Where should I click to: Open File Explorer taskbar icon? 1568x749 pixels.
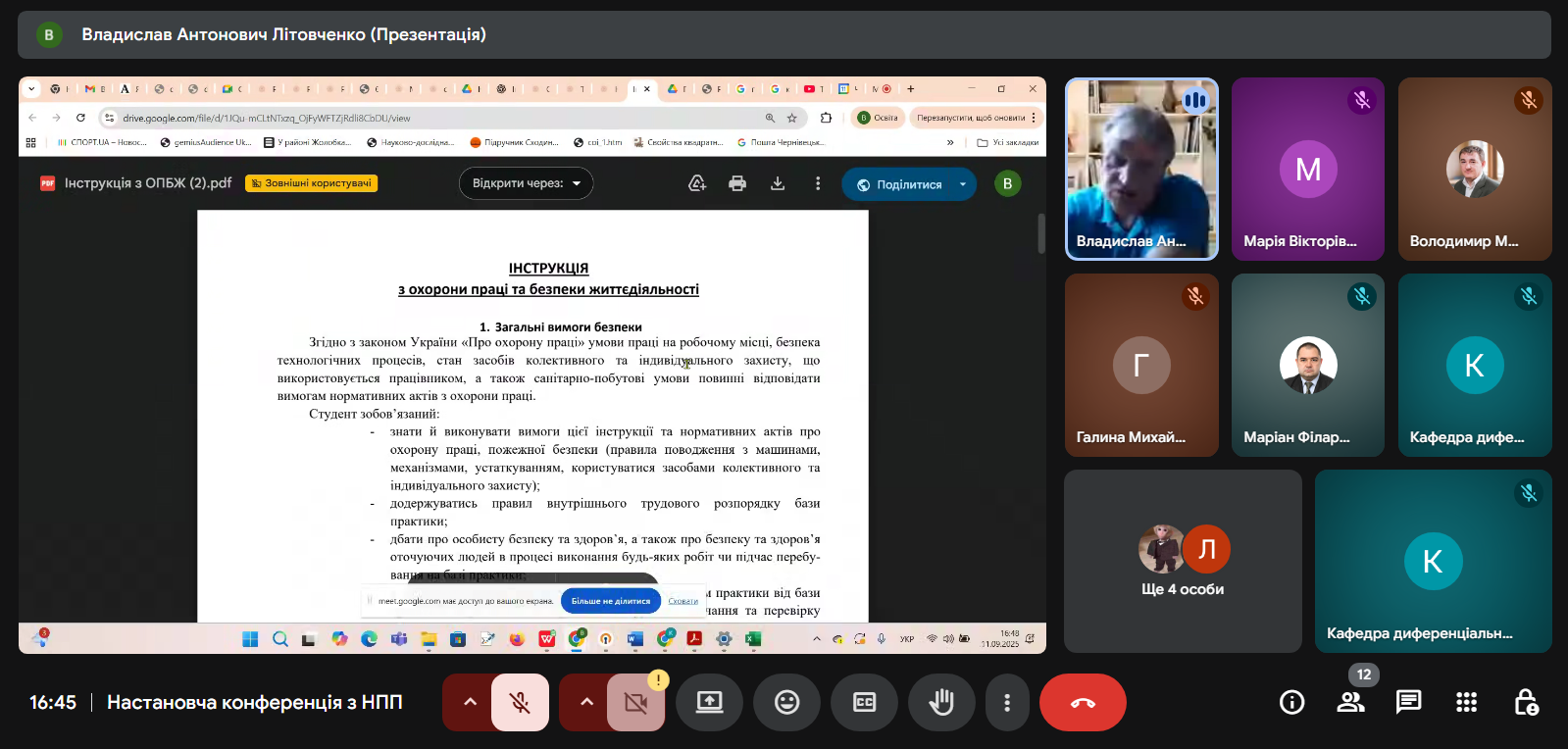[429, 639]
